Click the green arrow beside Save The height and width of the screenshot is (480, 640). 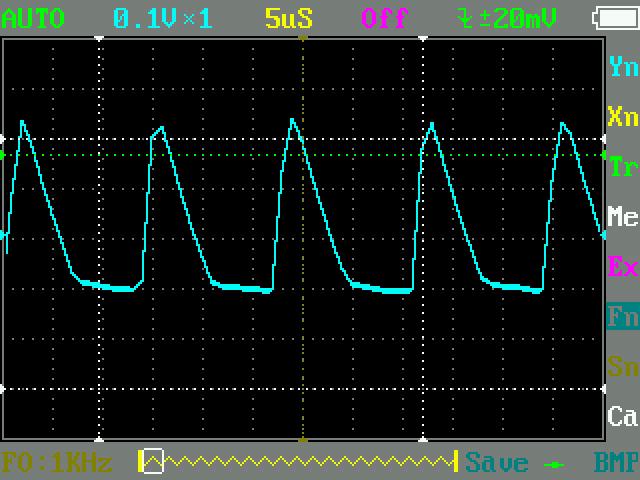coord(554,464)
